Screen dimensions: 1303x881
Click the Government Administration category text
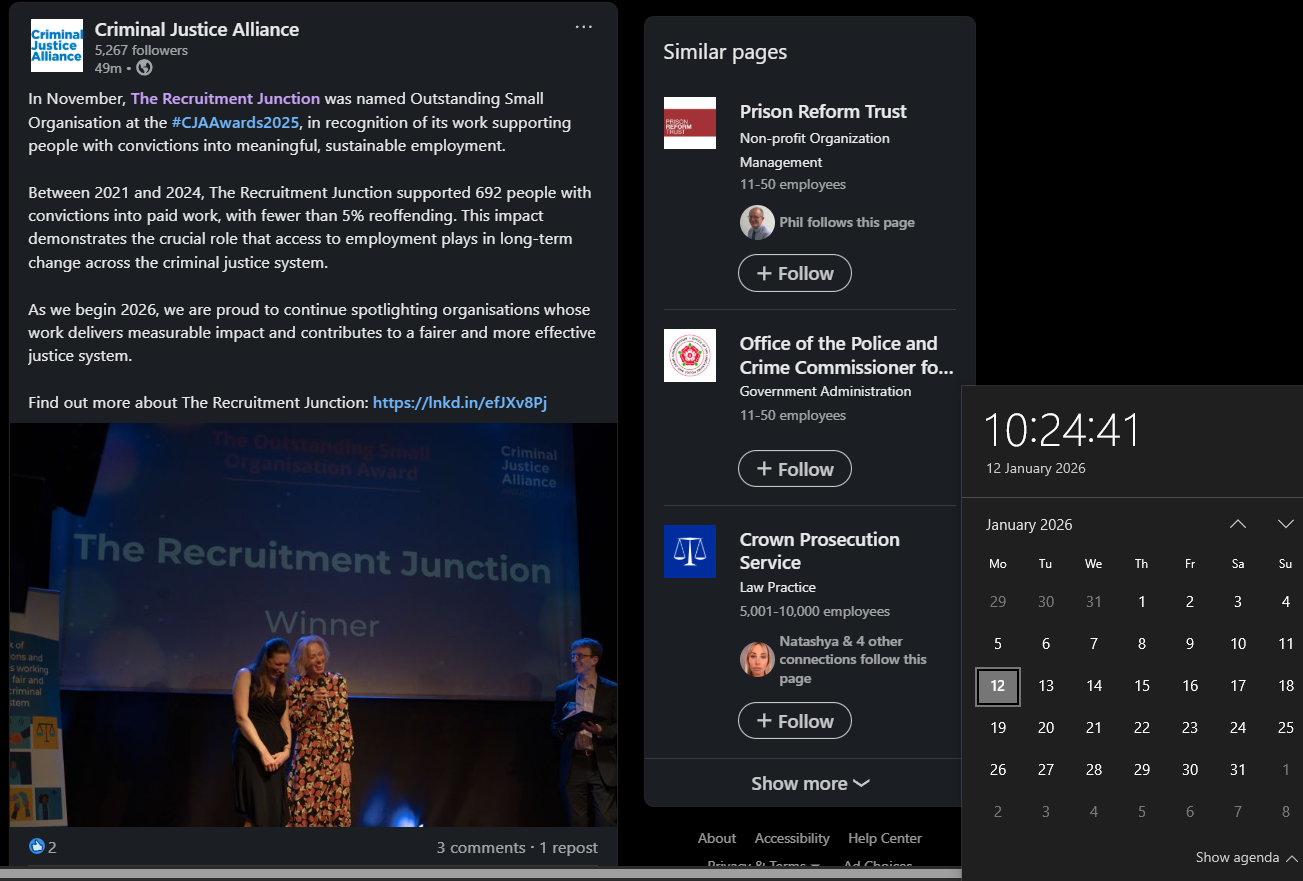[826, 391]
